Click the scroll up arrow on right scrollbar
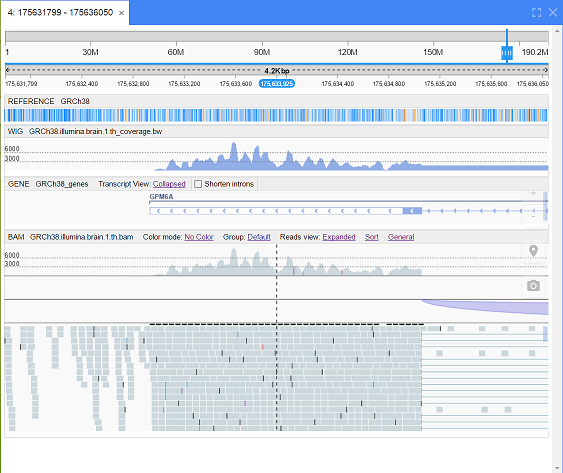 coord(557,32)
